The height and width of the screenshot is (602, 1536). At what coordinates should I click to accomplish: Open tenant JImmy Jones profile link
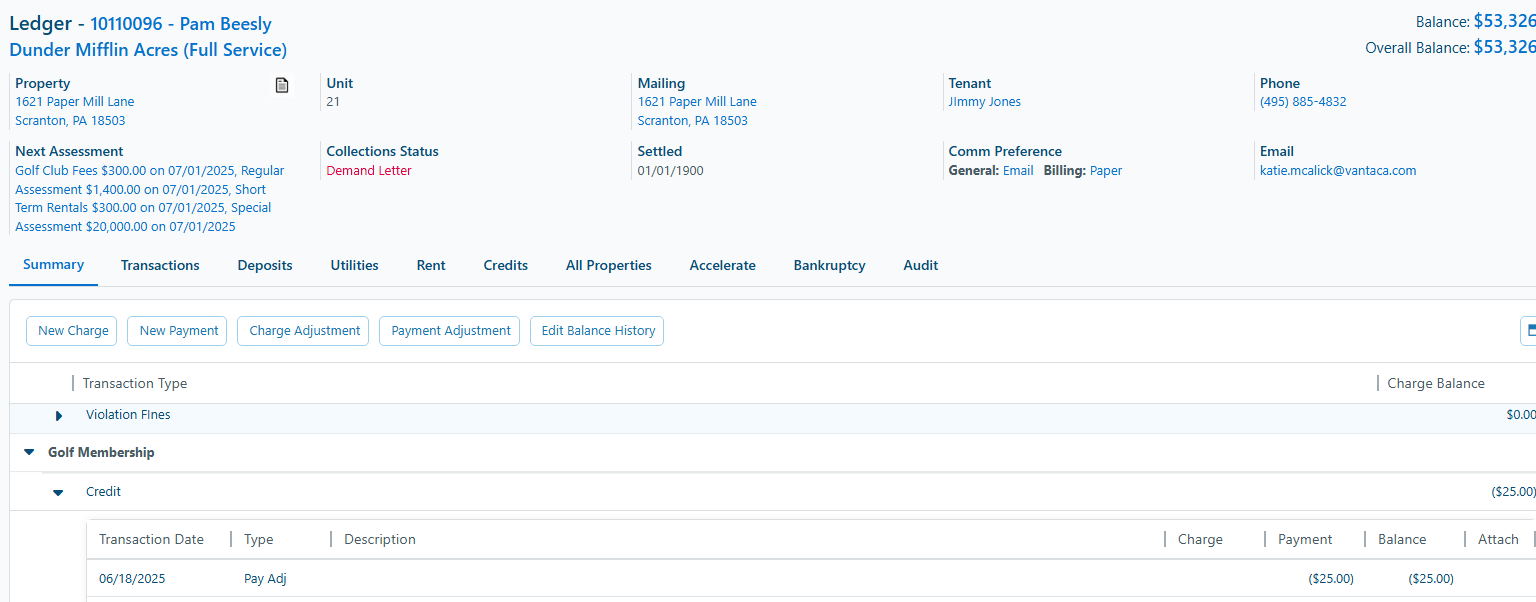point(984,101)
